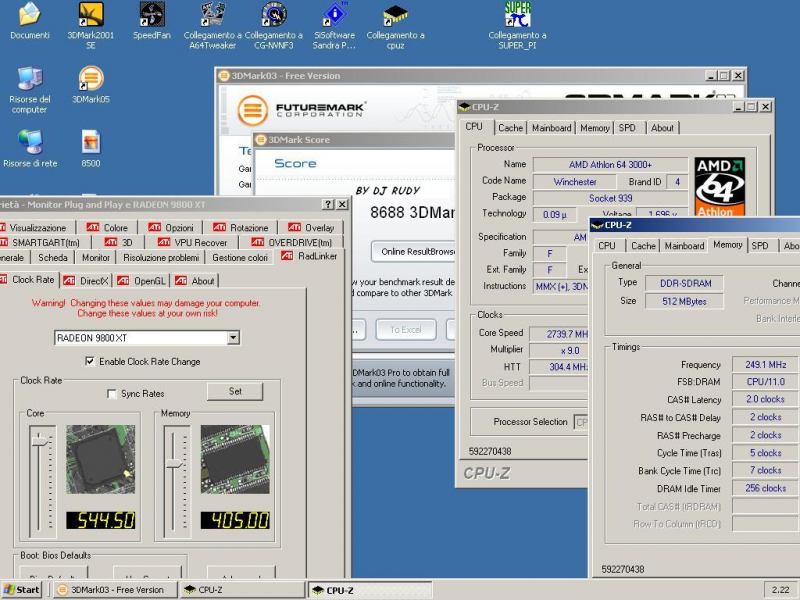This screenshot has width=800, height=600.
Task: Click the AMD Athlon 64 logo
Action: coord(719,187)
